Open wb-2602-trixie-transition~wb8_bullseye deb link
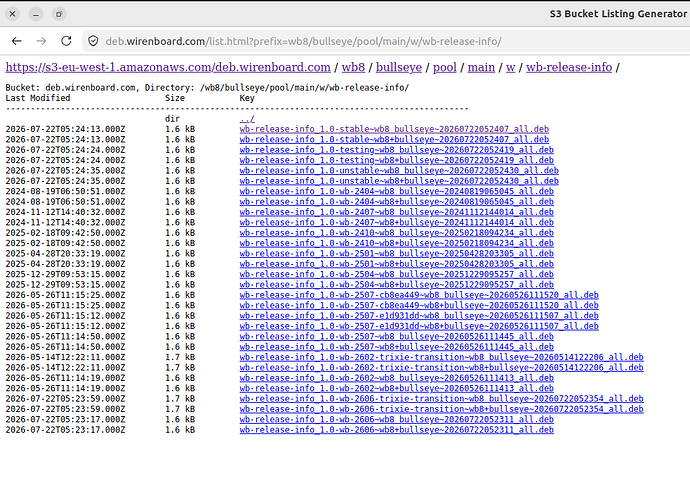Screen dimensions: 690x478 [441, 357]
